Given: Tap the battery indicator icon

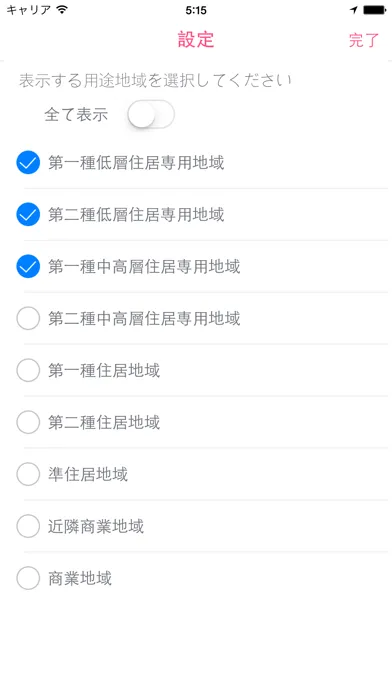Looking at the screenshot, I should click(374, 10).
